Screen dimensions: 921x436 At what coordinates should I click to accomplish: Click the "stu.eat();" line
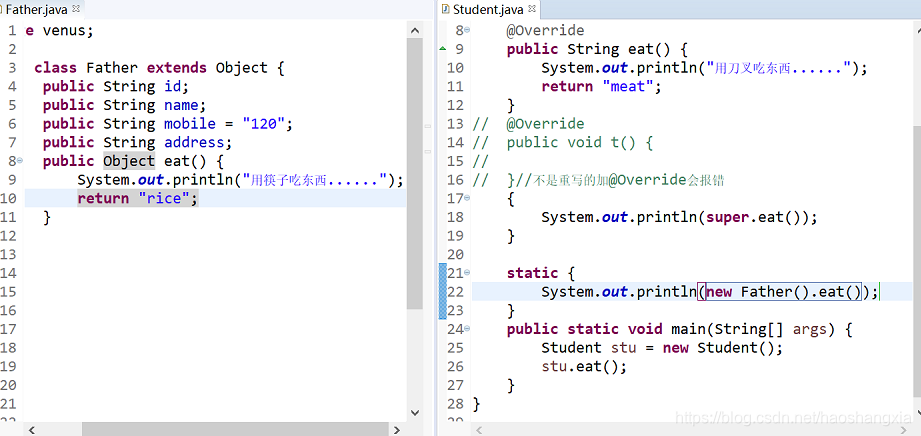coord(584,367)
